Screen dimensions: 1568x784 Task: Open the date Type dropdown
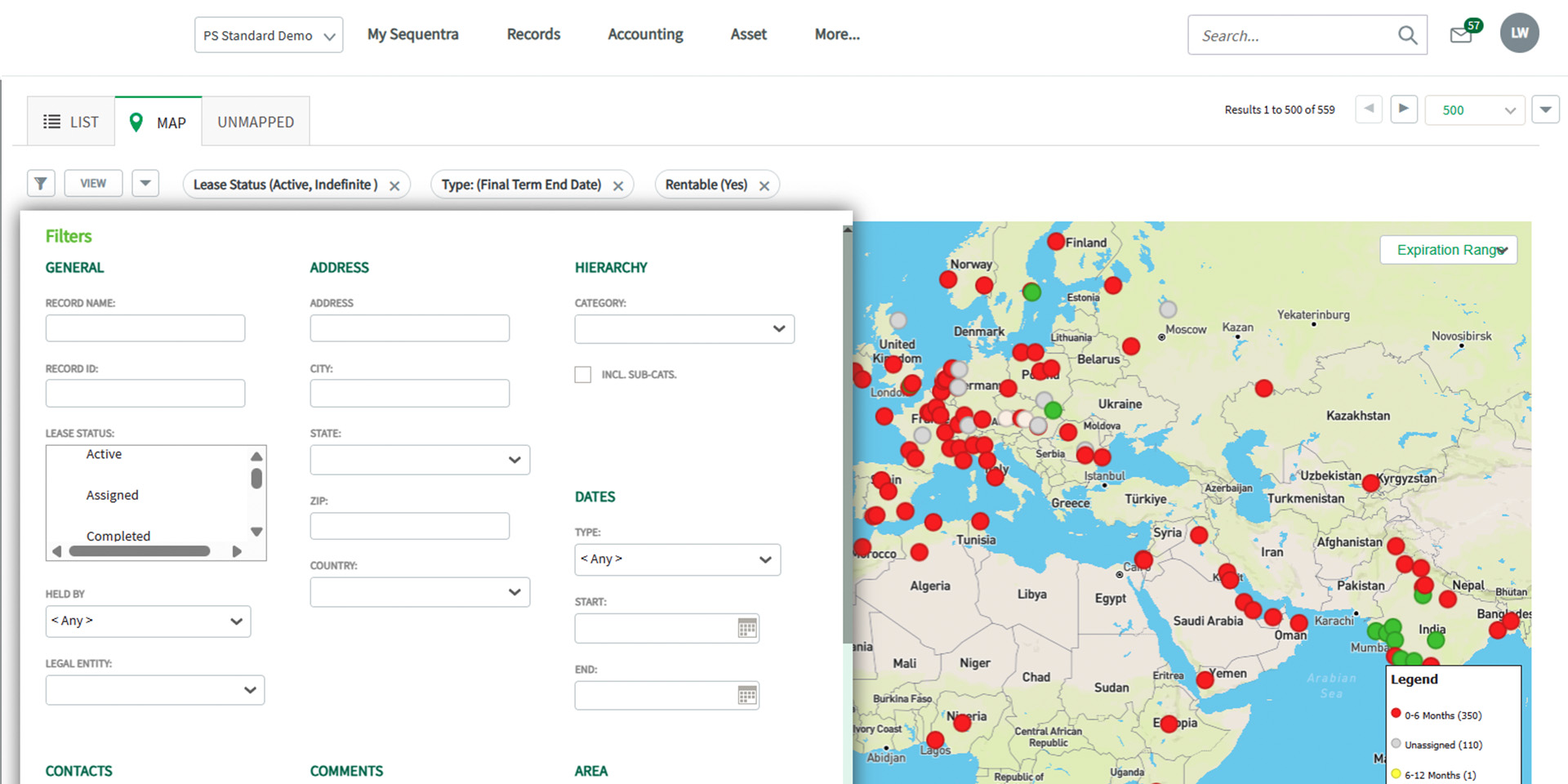(678, 559)
